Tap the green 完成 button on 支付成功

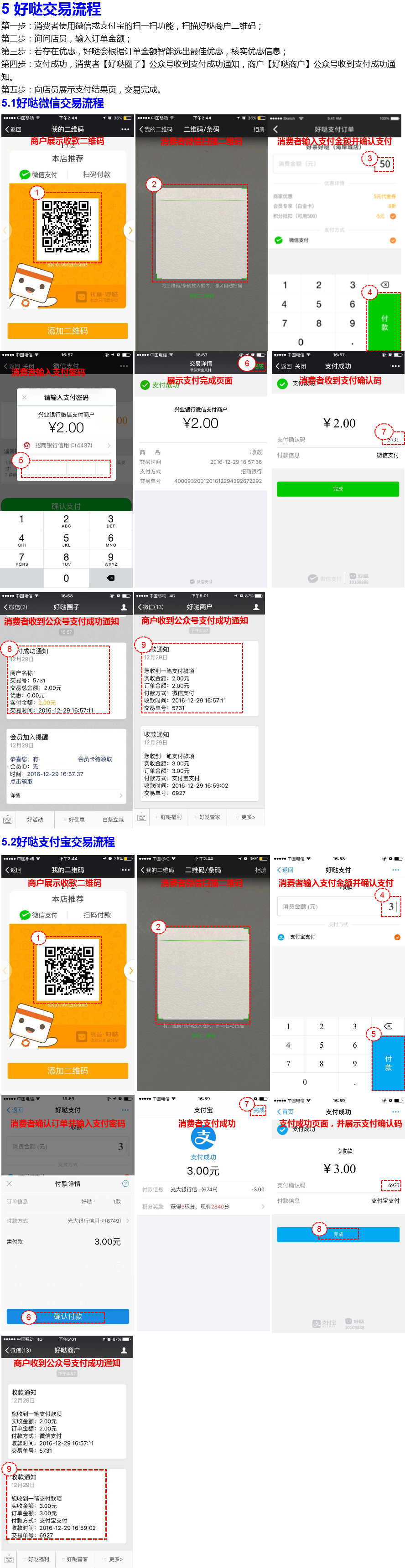[x=338, y=489]
